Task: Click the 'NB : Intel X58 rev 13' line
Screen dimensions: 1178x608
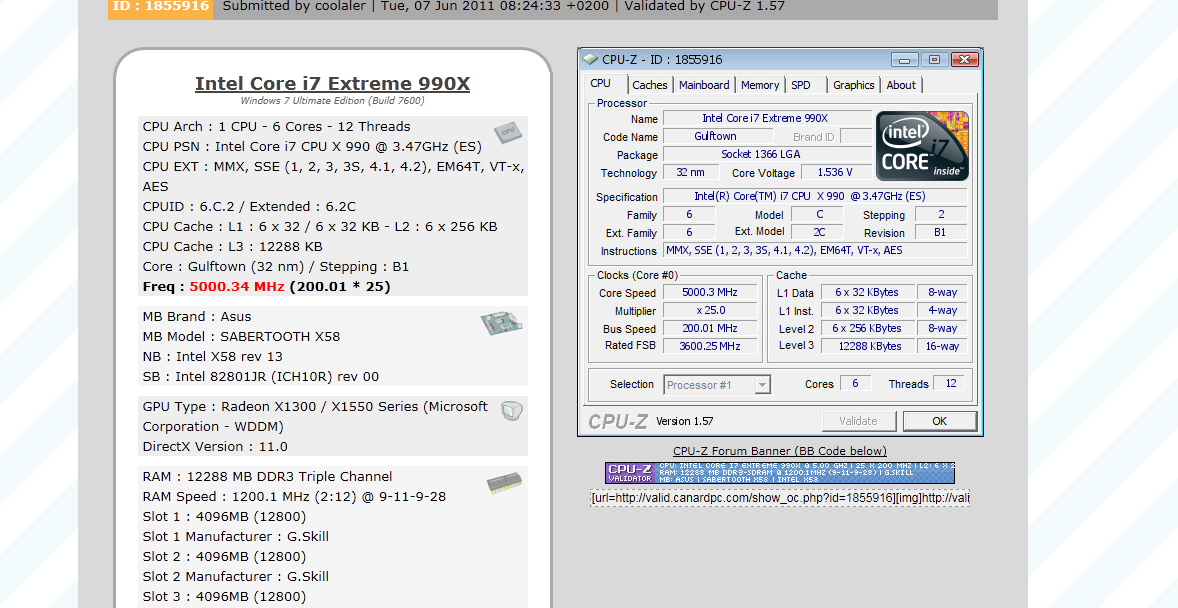Action: 213,356
